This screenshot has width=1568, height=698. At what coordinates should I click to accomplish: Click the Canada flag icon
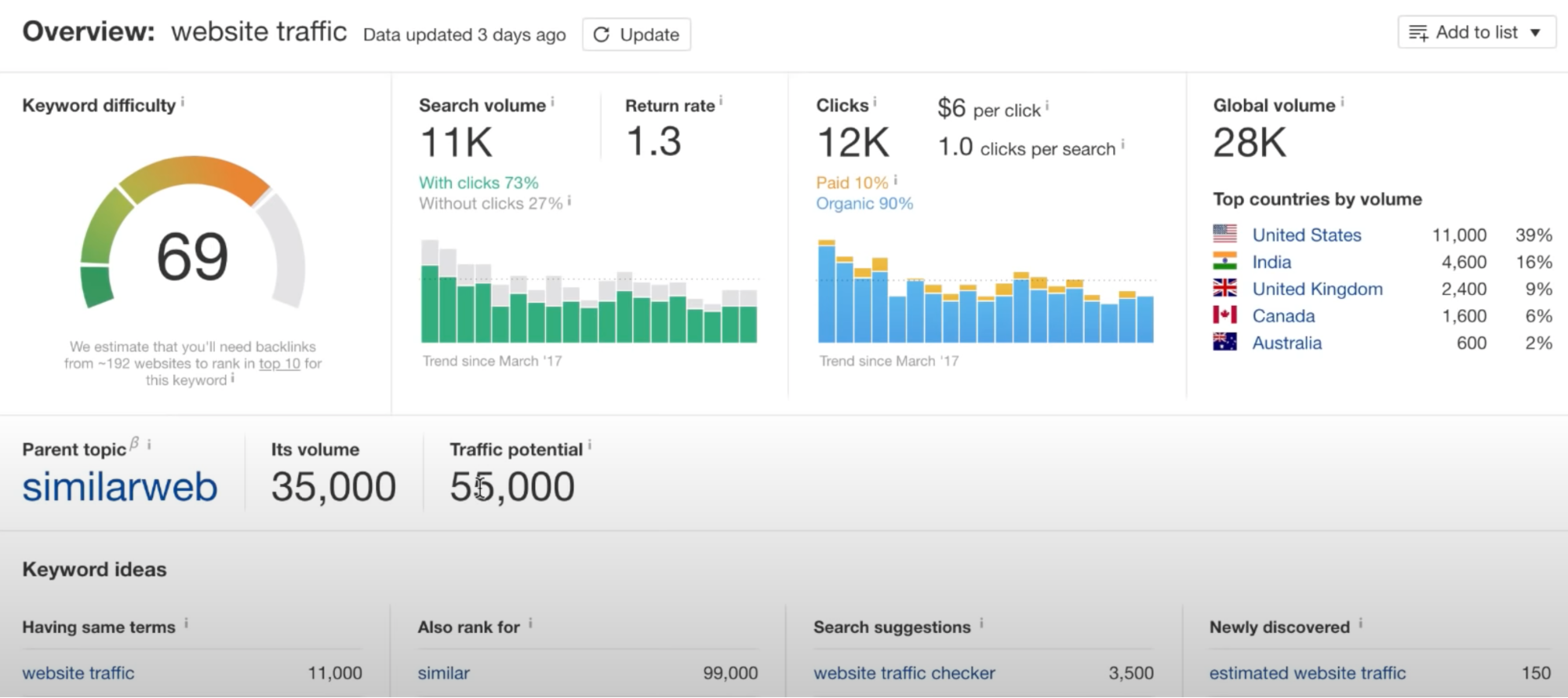tap(1224, 315)
